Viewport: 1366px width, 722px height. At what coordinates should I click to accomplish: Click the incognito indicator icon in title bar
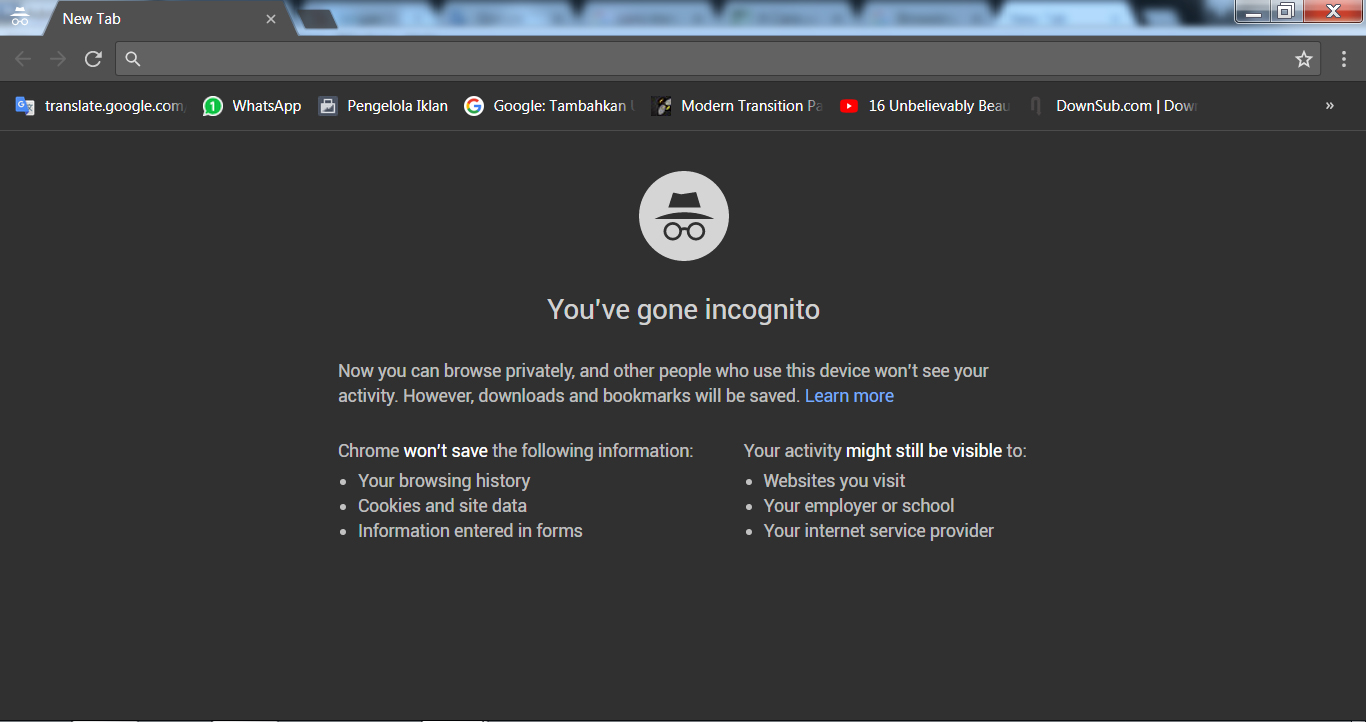(x=19, y=17)
